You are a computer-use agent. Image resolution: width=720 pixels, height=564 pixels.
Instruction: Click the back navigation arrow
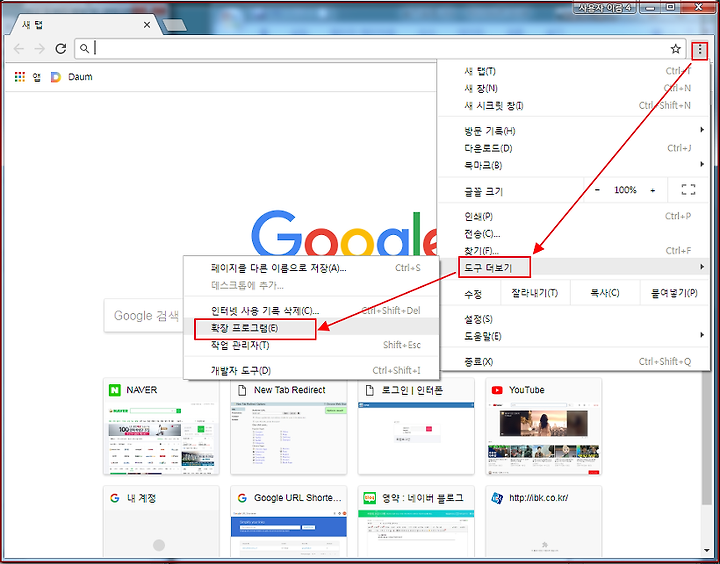pyautogui.click(x=19, y=48)
